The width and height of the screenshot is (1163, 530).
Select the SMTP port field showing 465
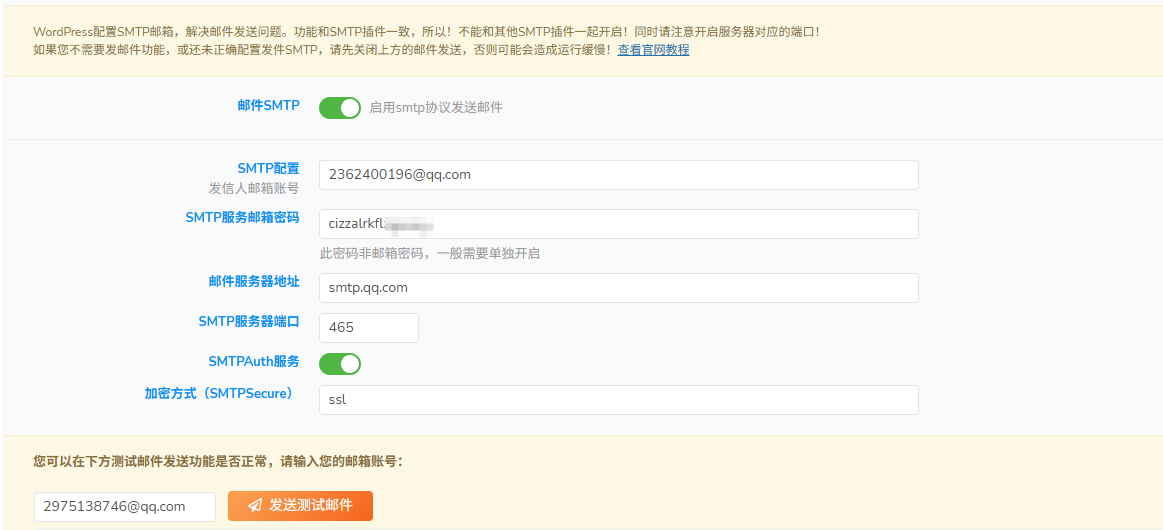pyautogui.click(x=368, y=328)
